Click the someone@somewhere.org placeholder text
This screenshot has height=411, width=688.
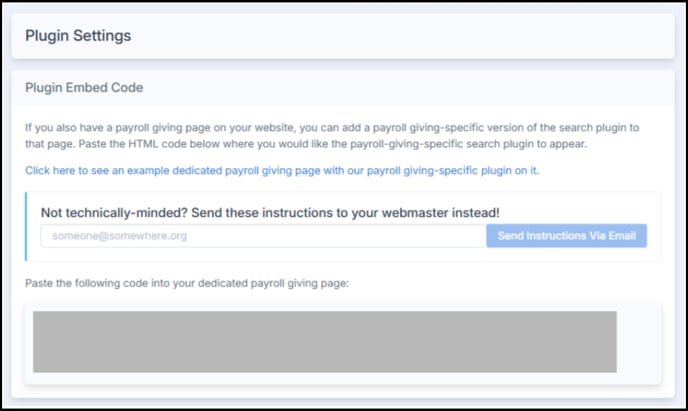coord(119,236)
